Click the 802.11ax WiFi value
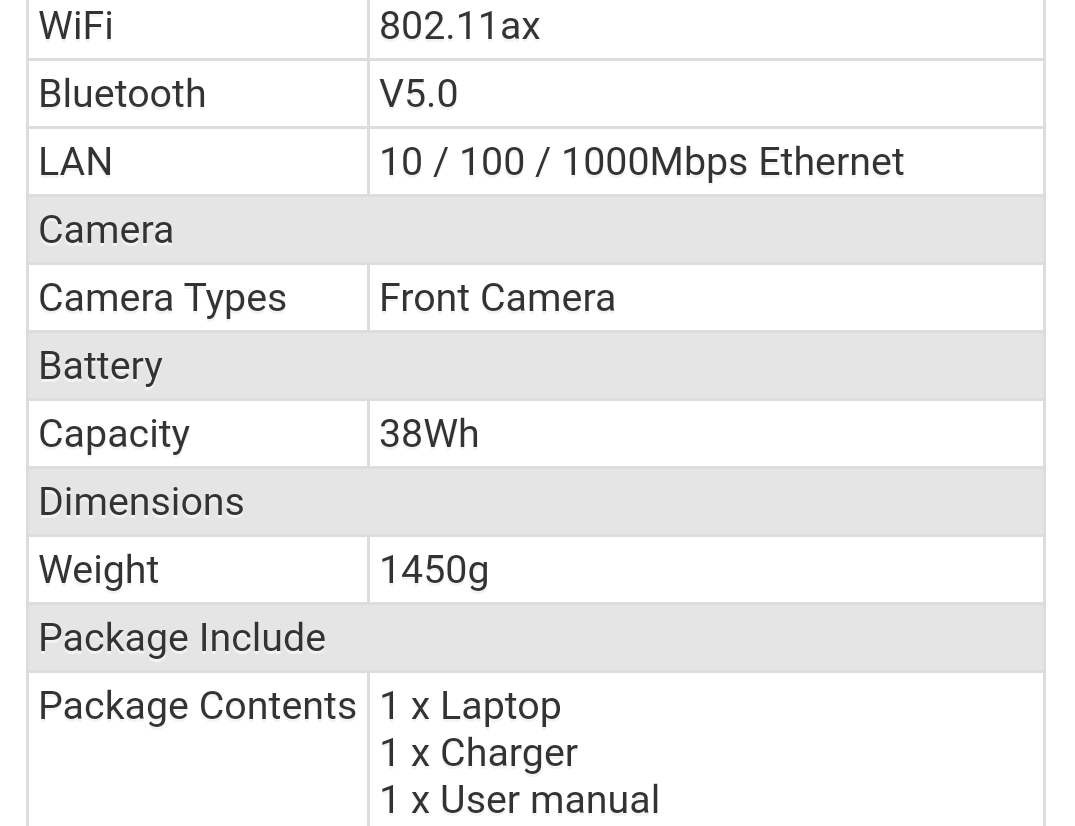The height and width of the screenshot is (826, 1075). 459,26
